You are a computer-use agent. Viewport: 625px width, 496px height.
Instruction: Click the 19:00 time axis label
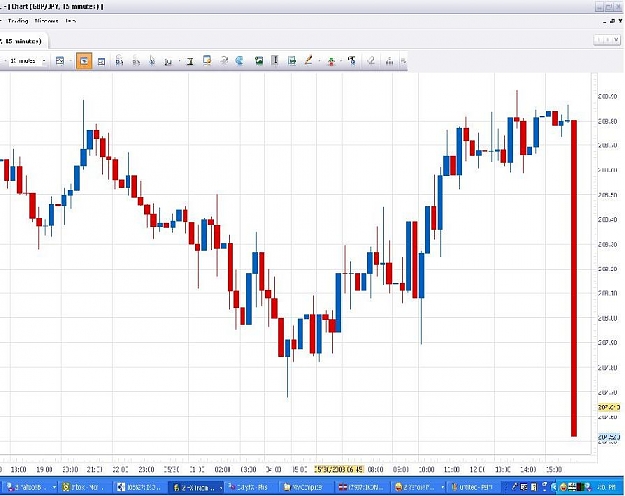click(44, 470)
